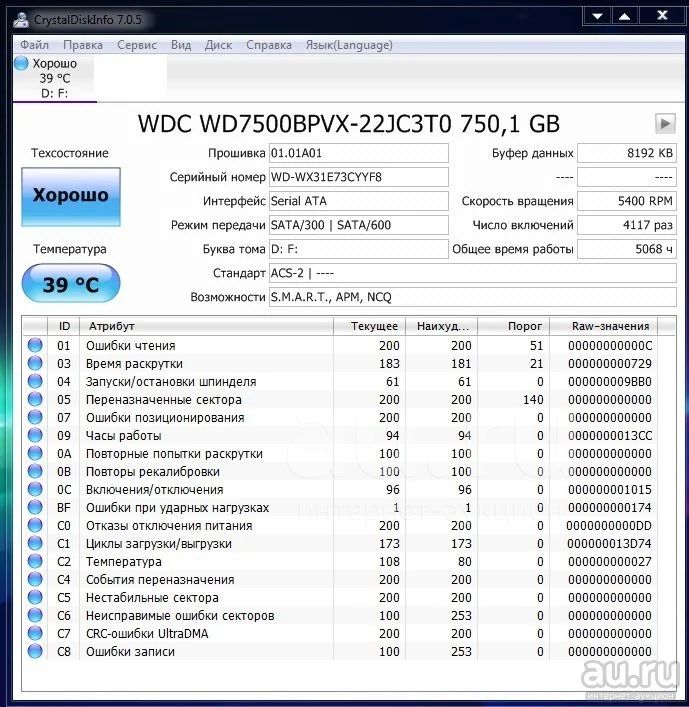Open the Диск menu

click(x=218, y=45)
